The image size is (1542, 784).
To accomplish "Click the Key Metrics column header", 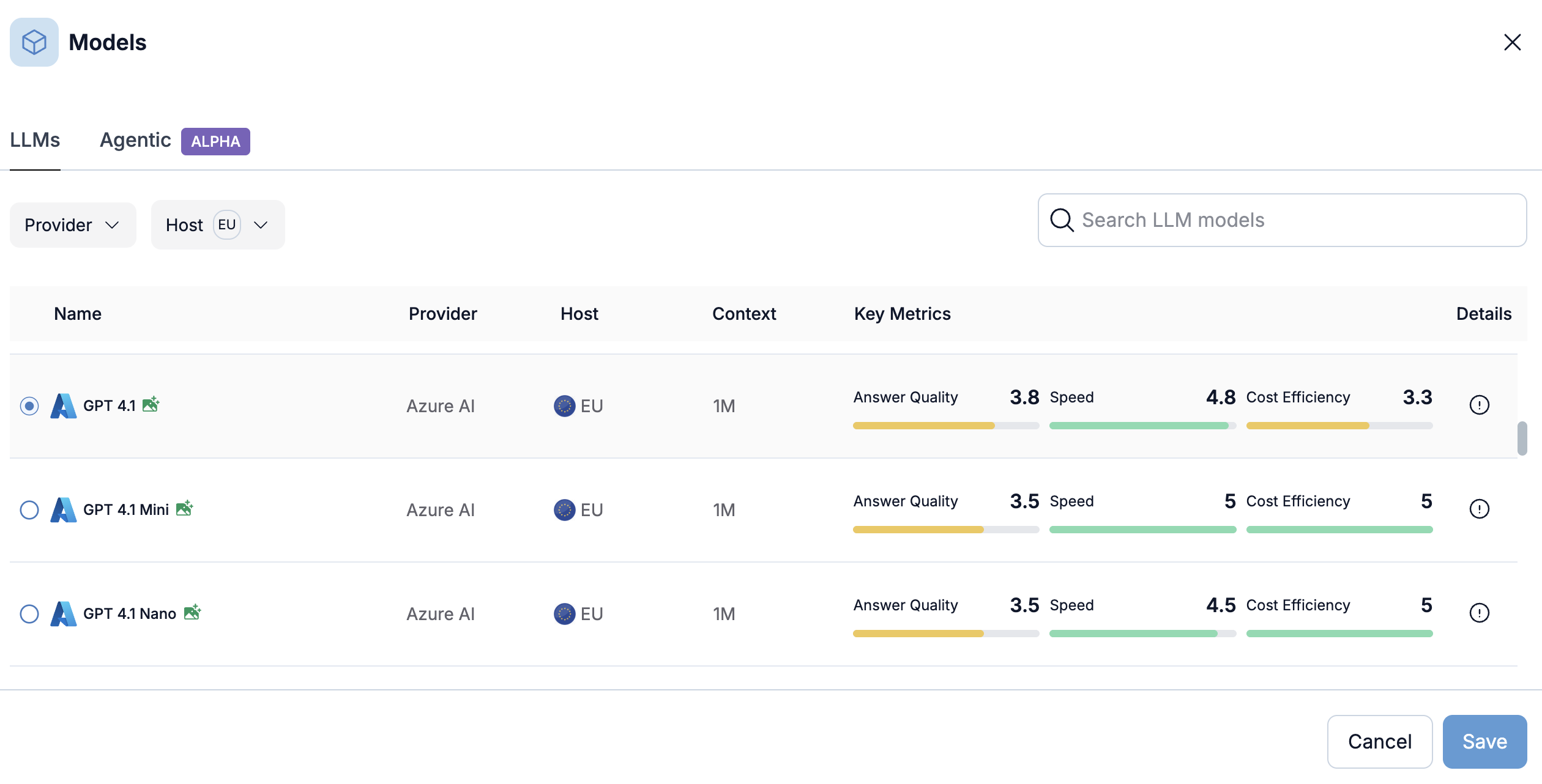I will pos(902,314).
